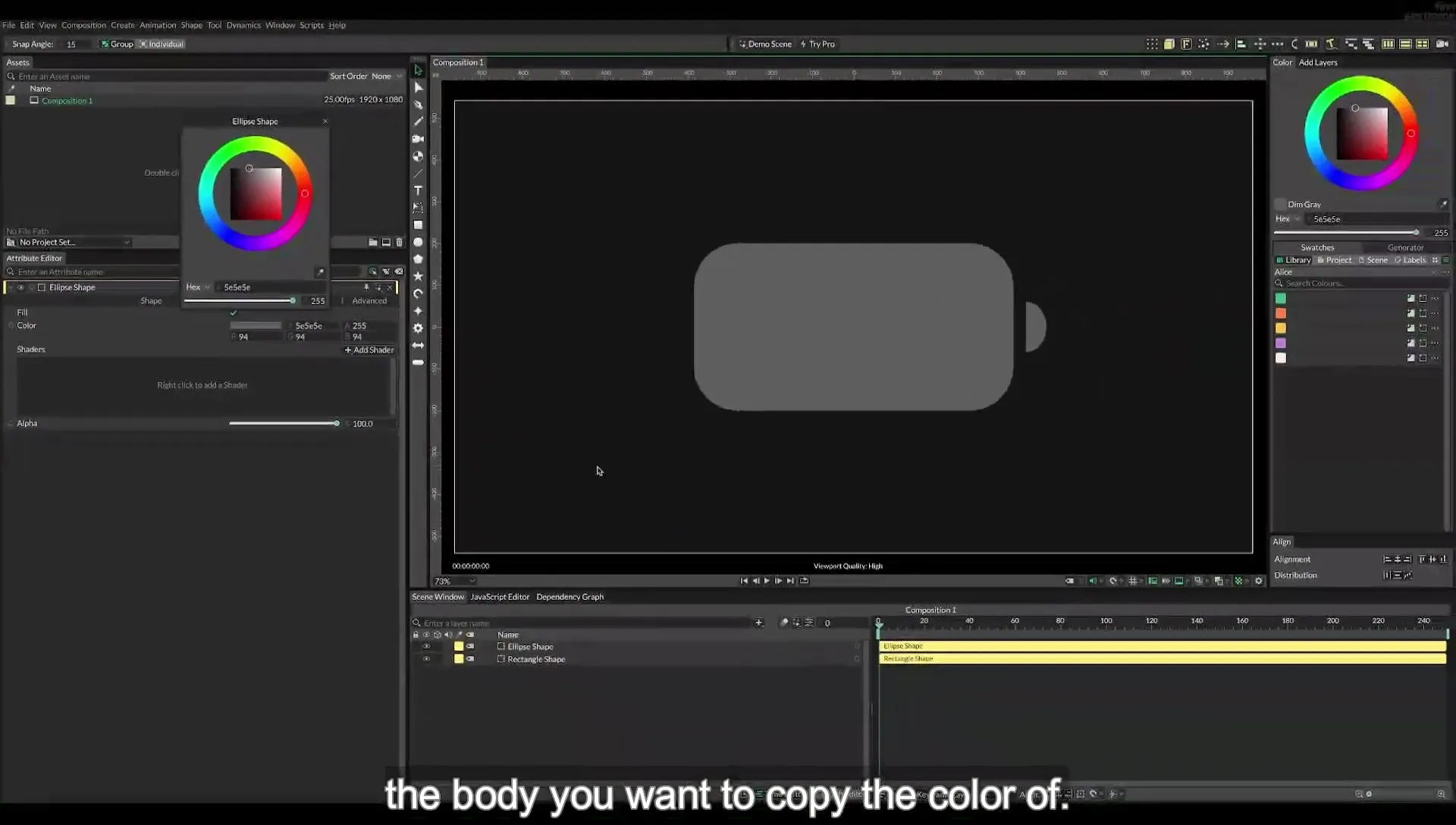Open Hex dropdown in Ellipse Shape popup
Viewport: 1456px width, 825px height.
pos(198,287)
